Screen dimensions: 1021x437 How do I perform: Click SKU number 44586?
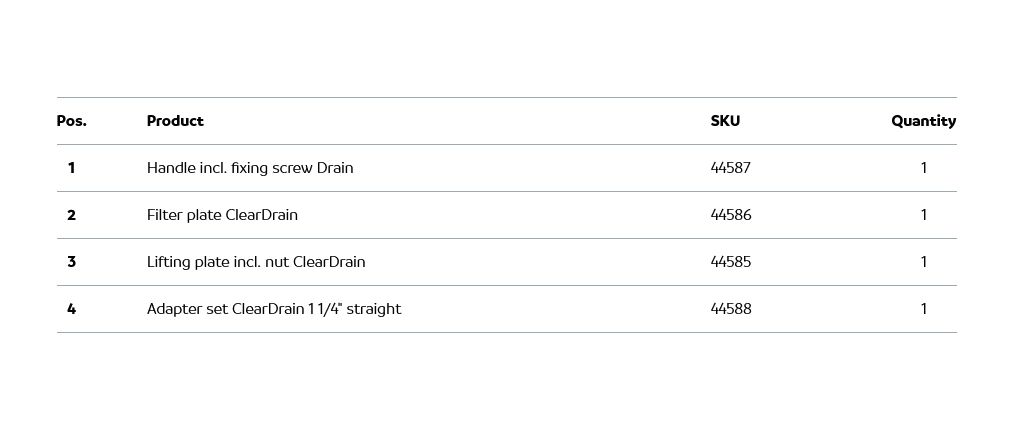click(x=730, y=215)
